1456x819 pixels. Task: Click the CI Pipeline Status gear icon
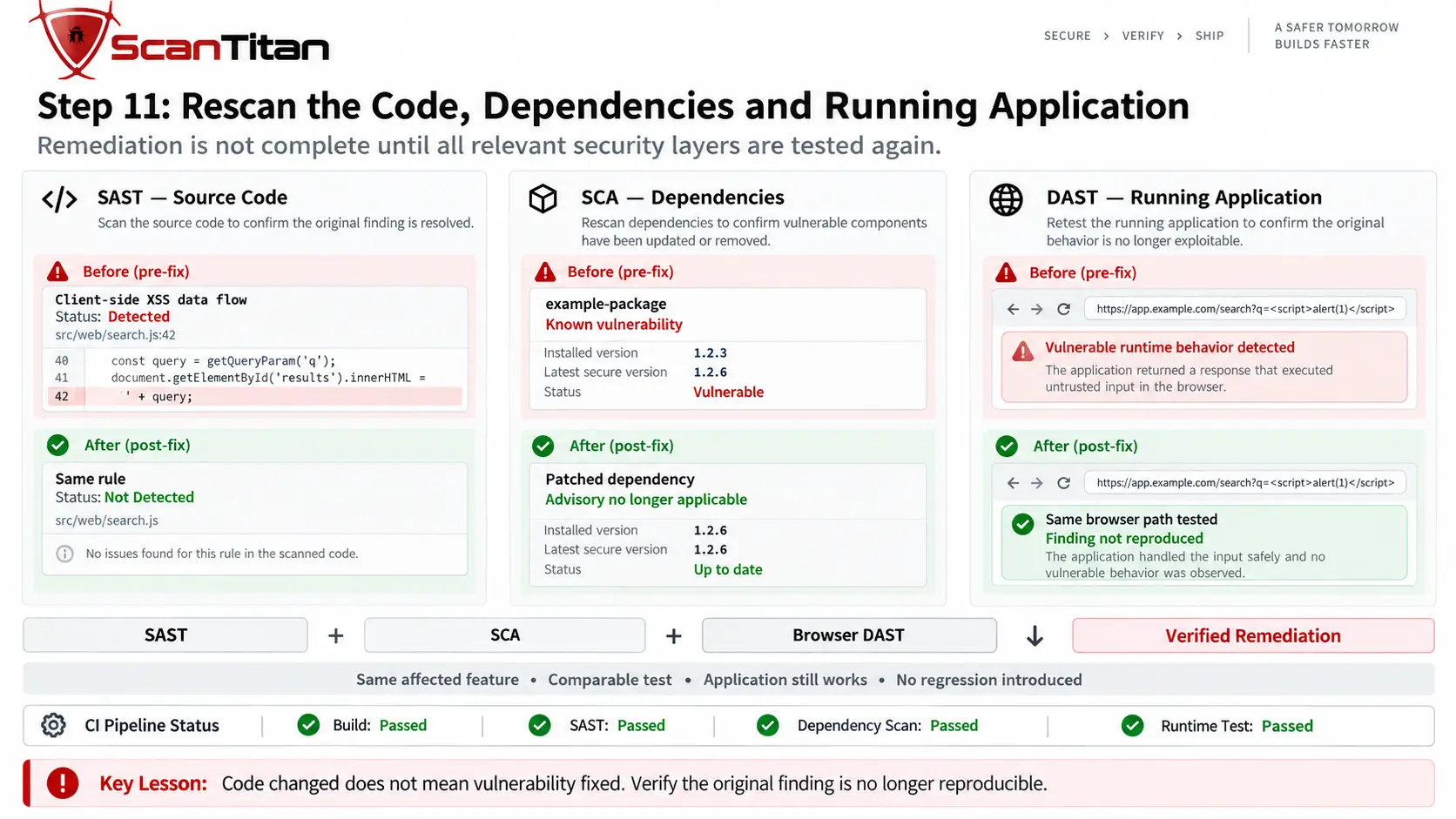(x=53, y=725)
